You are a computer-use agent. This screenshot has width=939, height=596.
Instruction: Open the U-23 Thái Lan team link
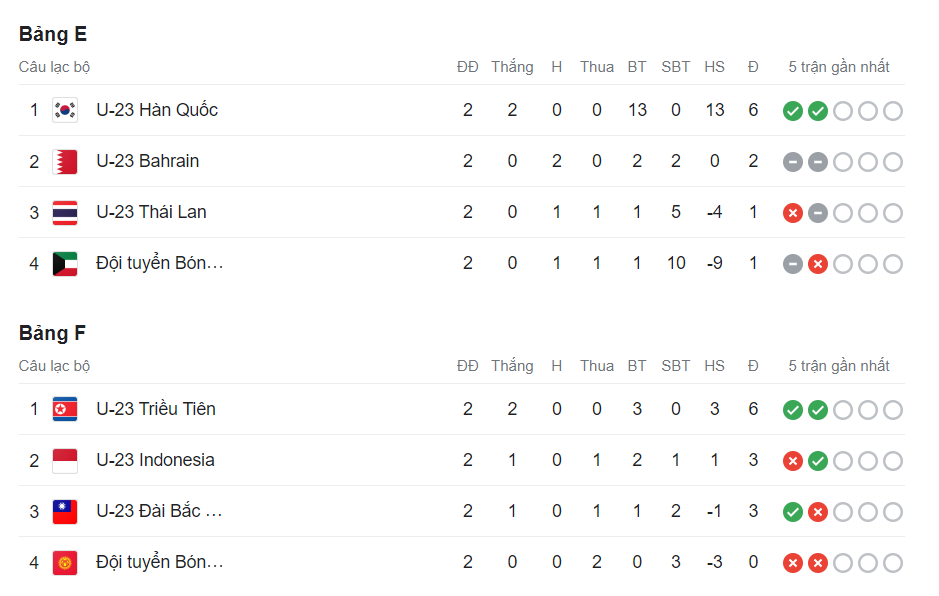[152, 212]
